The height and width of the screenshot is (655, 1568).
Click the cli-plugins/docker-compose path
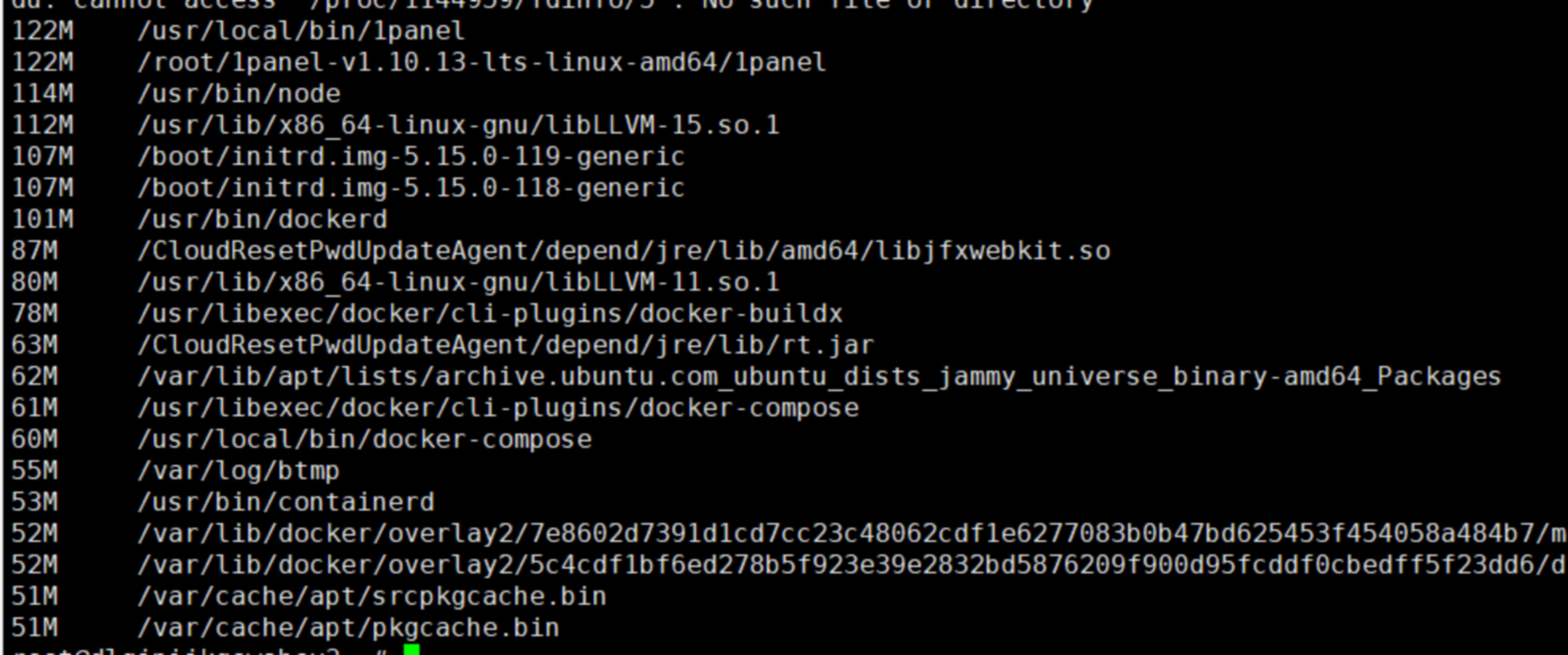point(498,408)
